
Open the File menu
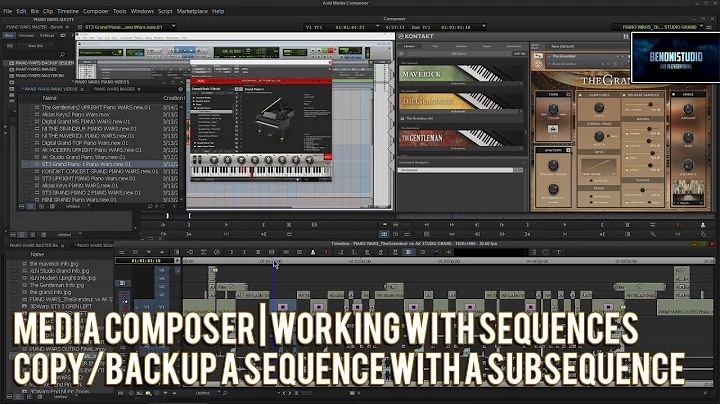pyautogui.click(x=7, y=11)
